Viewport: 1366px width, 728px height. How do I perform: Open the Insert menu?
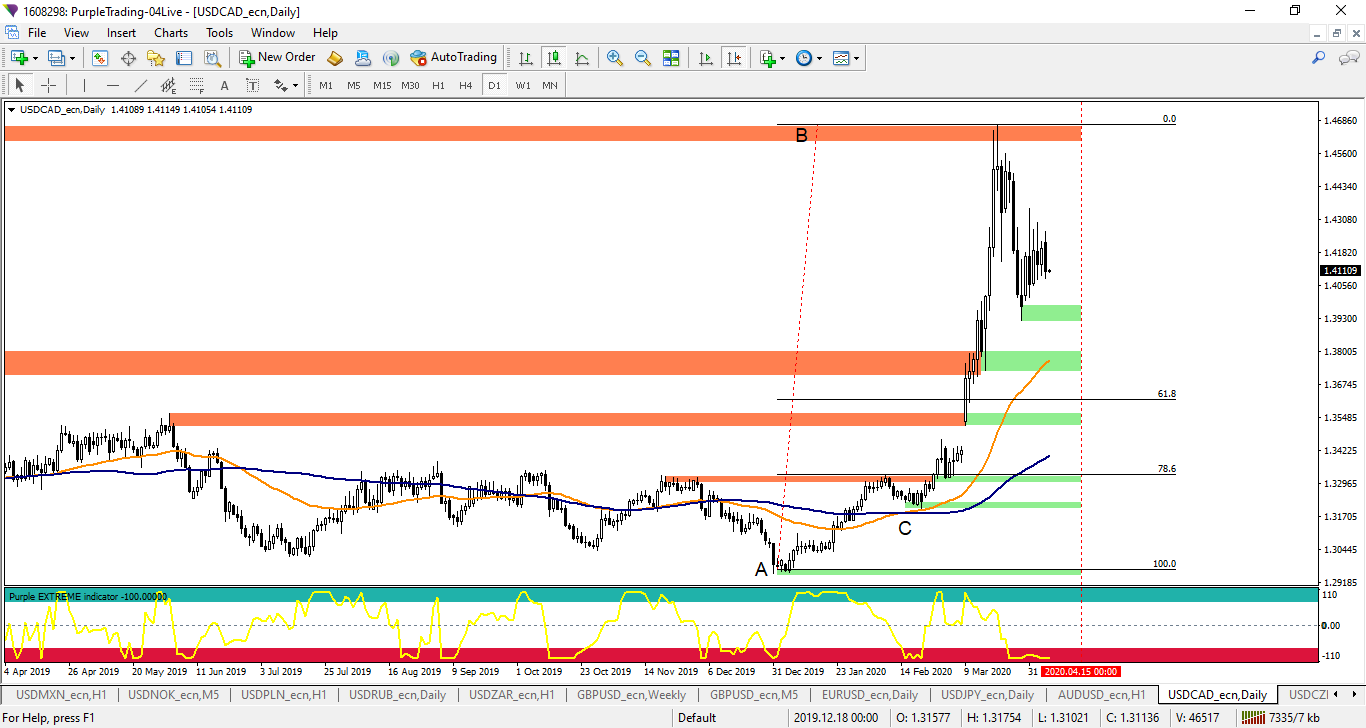(122, 33)
